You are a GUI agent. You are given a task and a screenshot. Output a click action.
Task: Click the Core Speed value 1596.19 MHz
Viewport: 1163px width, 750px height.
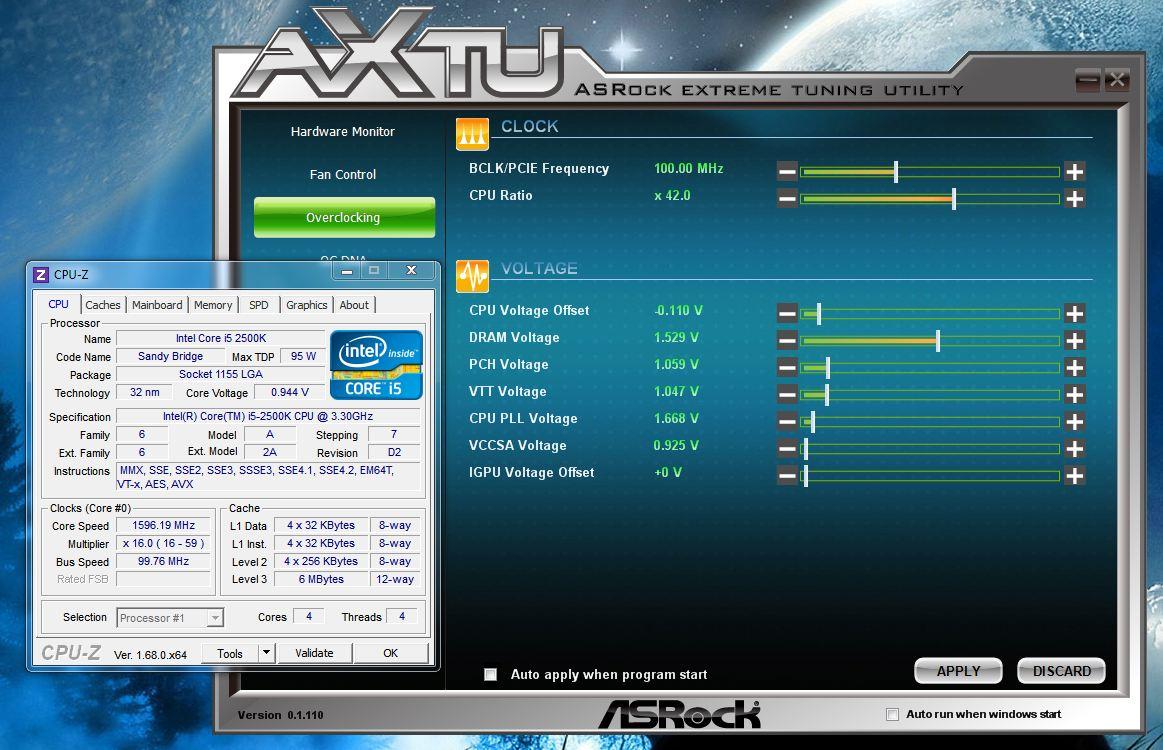pyautogui.click(x=164, y=525)
